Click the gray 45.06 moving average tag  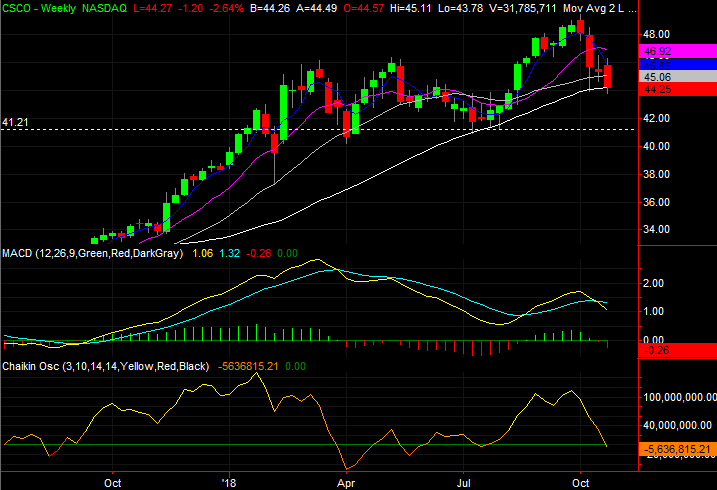coord(677,77)
